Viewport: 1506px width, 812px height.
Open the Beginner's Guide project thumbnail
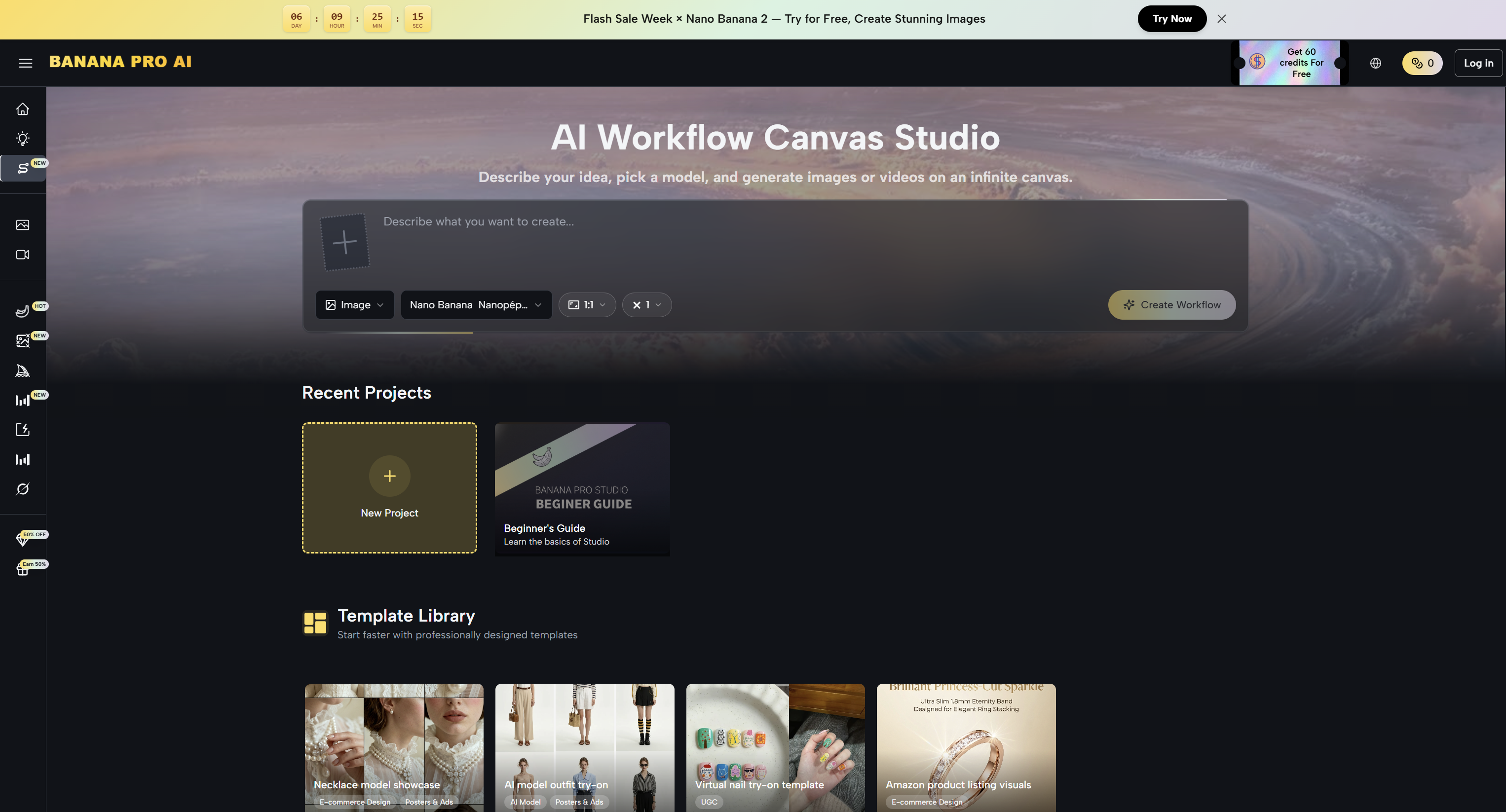click(582, 489)
